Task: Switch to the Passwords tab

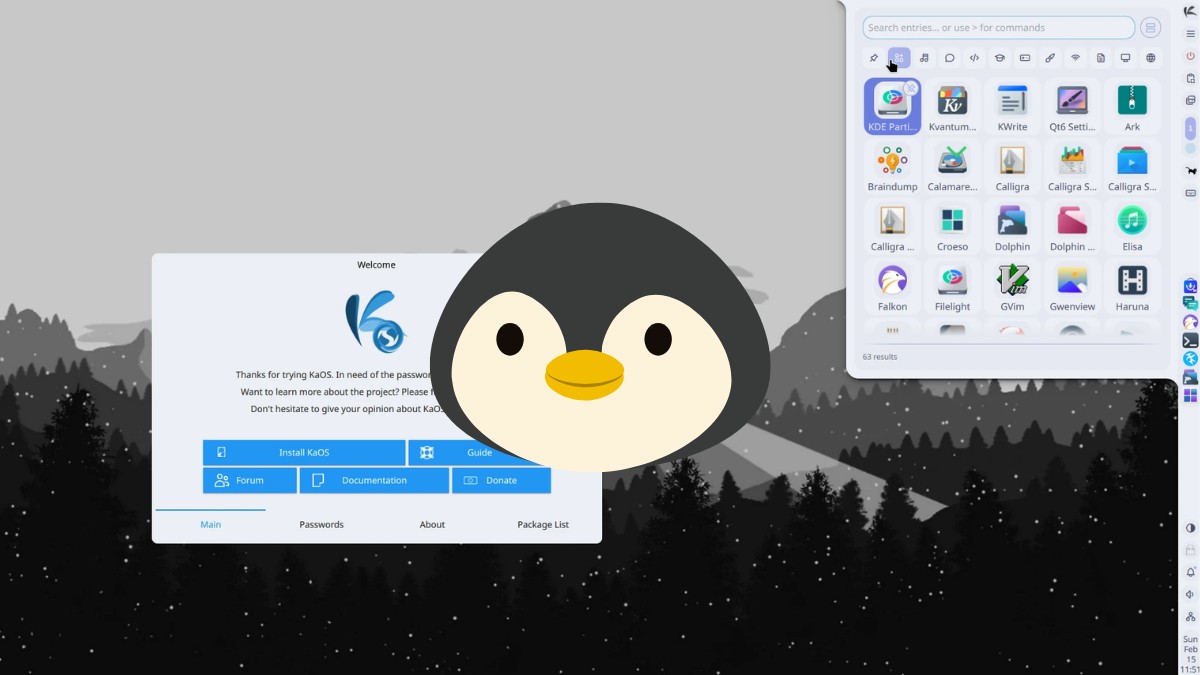Action: pos(321,524)
